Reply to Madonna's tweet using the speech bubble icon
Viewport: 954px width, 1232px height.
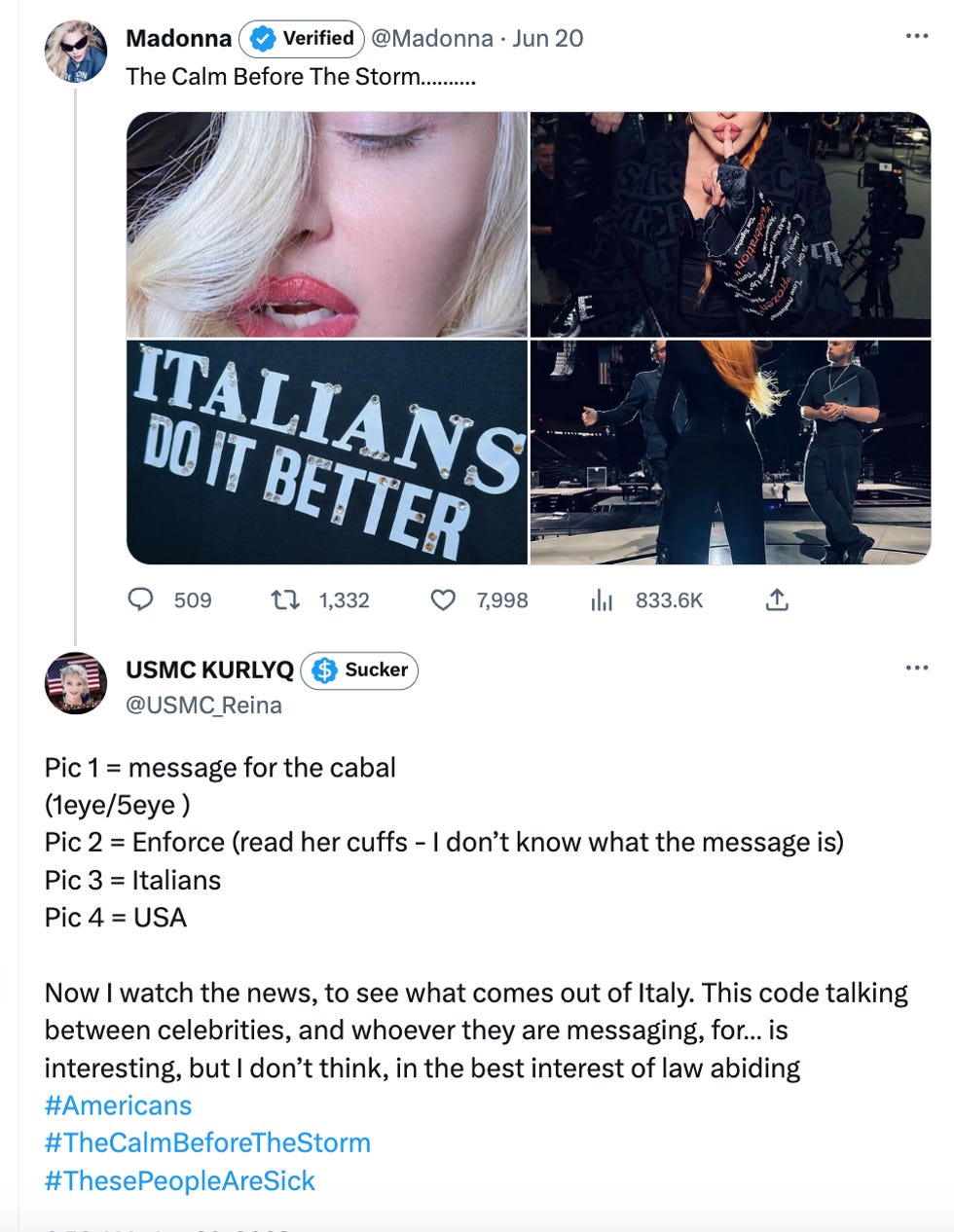point(142,600)
